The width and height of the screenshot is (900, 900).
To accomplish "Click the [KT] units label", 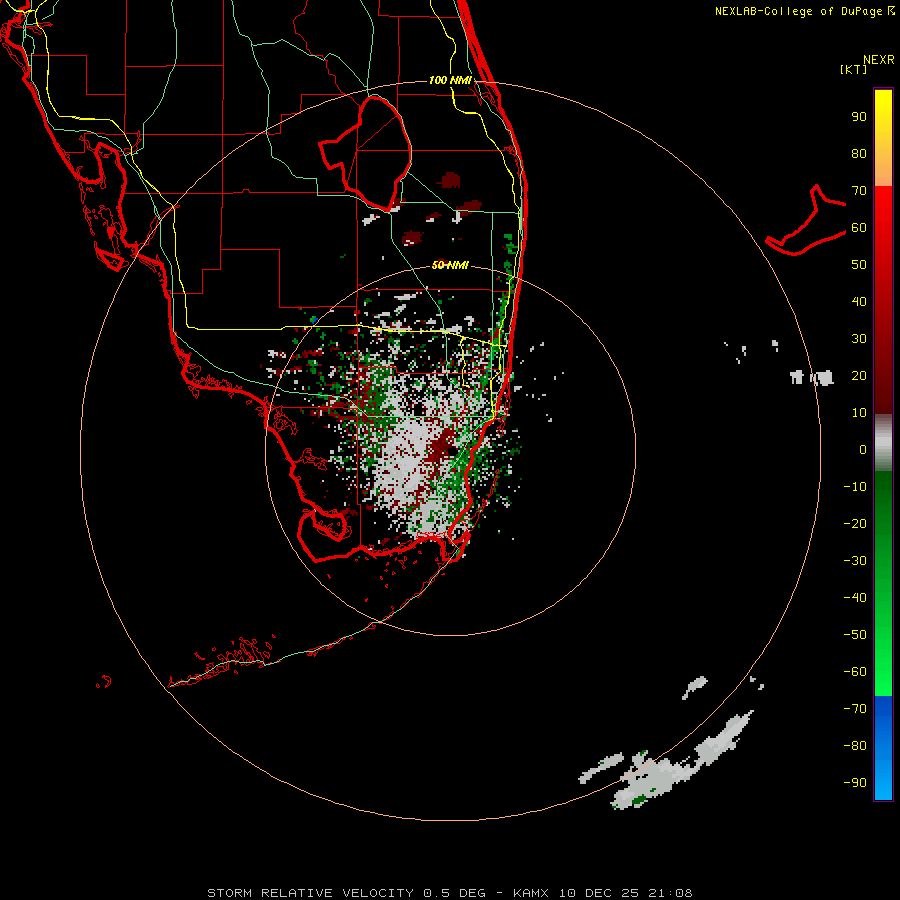I will tap(853, 69).
